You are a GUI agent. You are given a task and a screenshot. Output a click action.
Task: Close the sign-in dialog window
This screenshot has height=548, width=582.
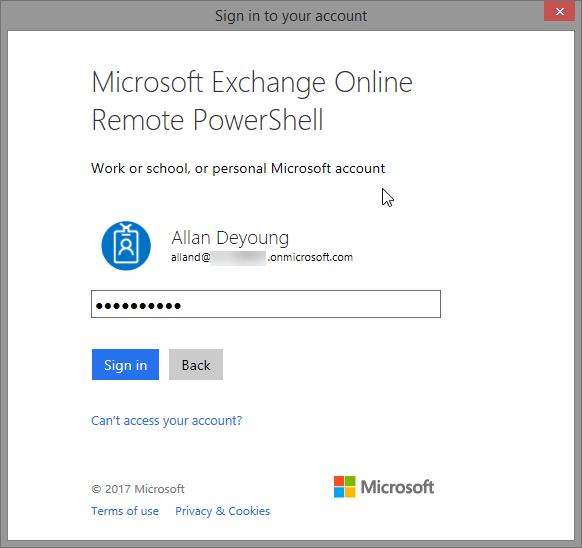[559, 12]
